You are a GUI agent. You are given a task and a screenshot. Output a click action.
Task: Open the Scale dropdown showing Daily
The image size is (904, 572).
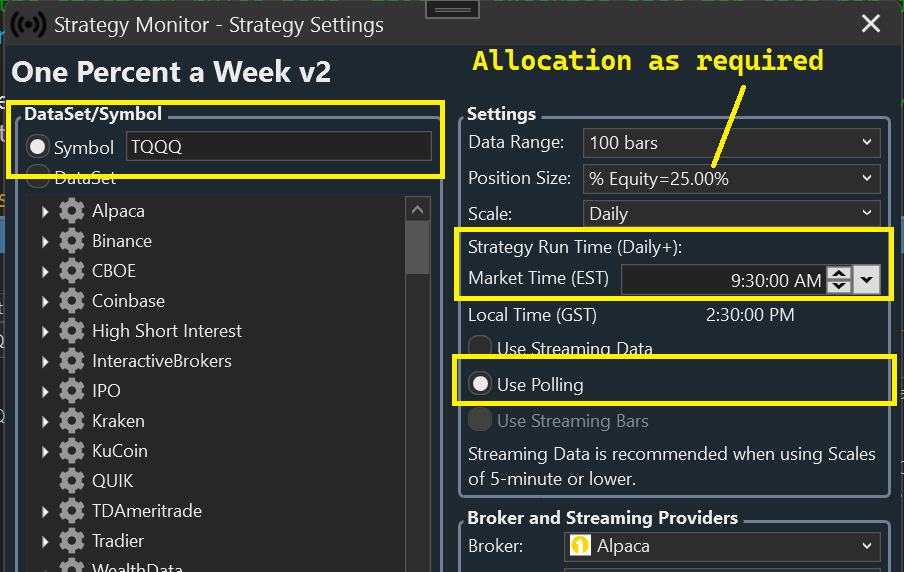(x=731, y=213)
